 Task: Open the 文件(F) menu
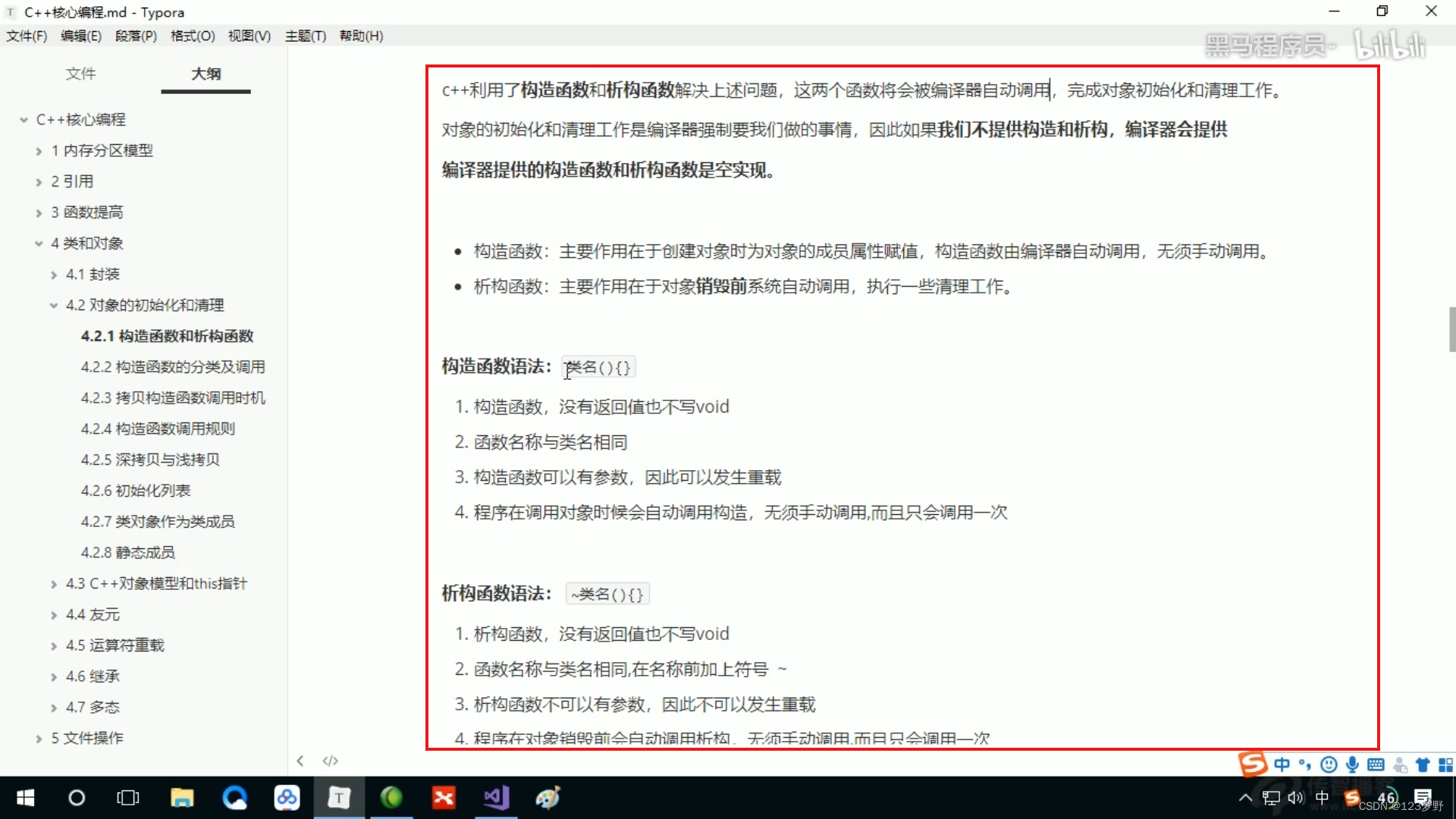(27, 36)
